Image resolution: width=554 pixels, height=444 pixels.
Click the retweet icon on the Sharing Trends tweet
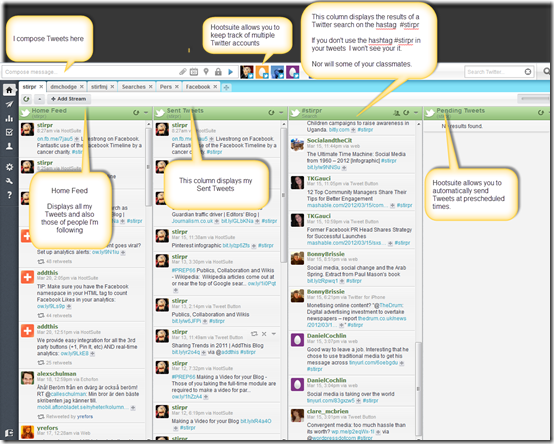pyautogui.click(x=254, y=333)
